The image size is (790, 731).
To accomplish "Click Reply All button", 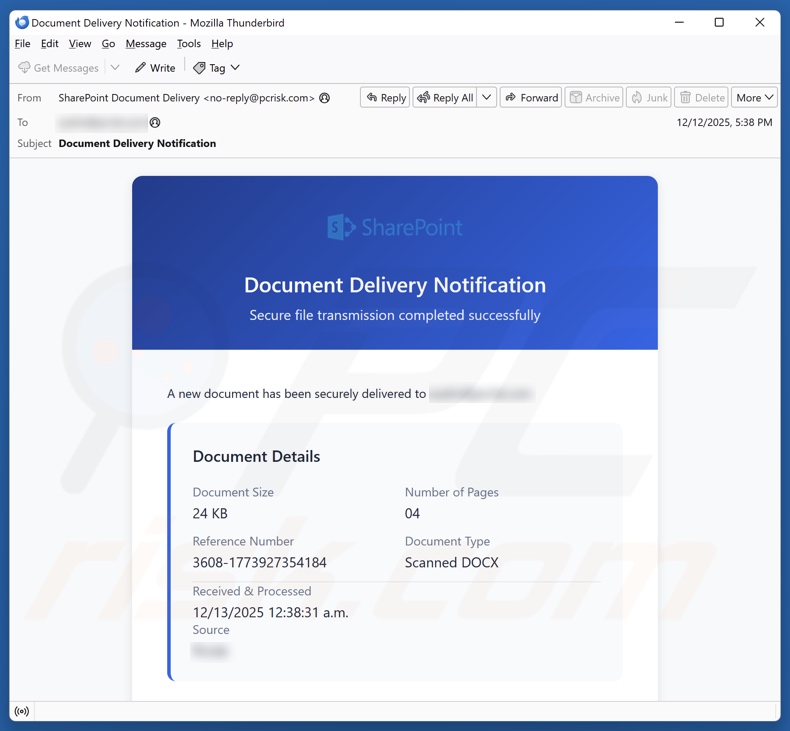I will [x=445, y=97].
